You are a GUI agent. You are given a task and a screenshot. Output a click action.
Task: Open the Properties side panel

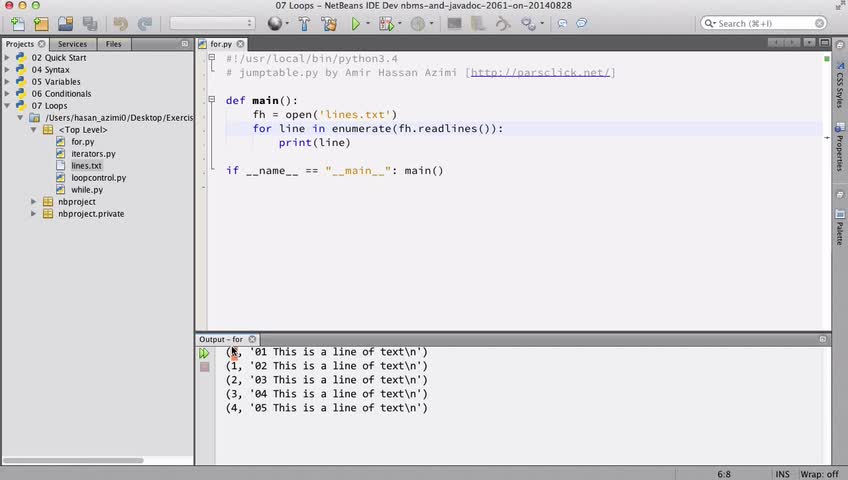point(840,147)
